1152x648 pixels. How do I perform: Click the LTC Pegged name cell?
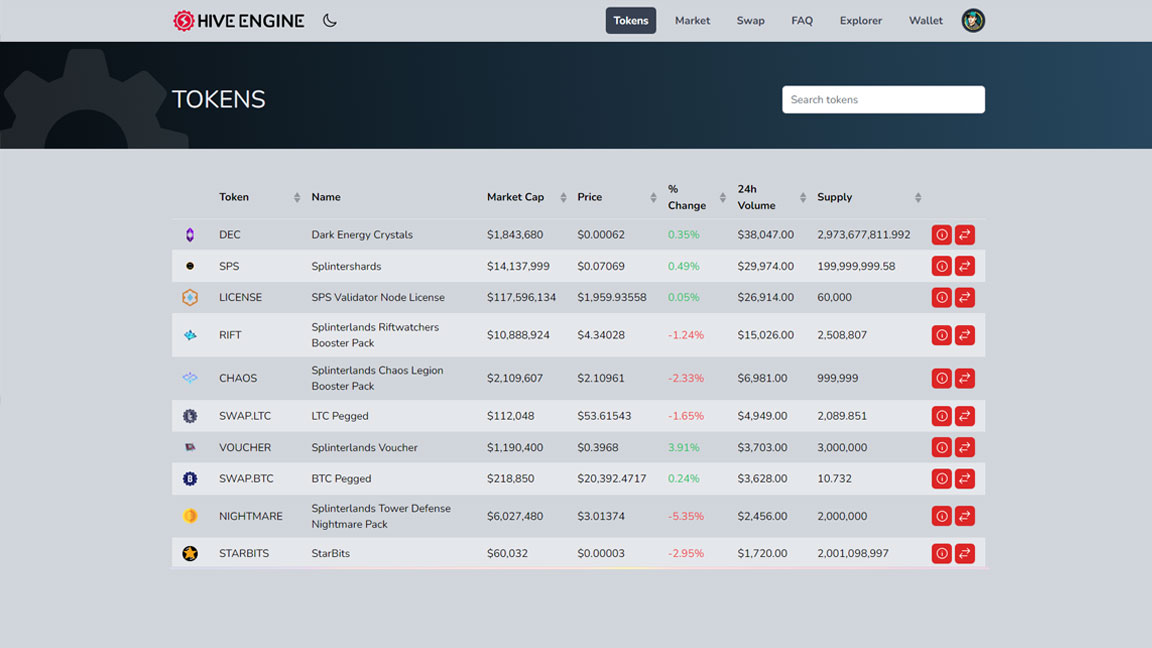click(339, 416)
